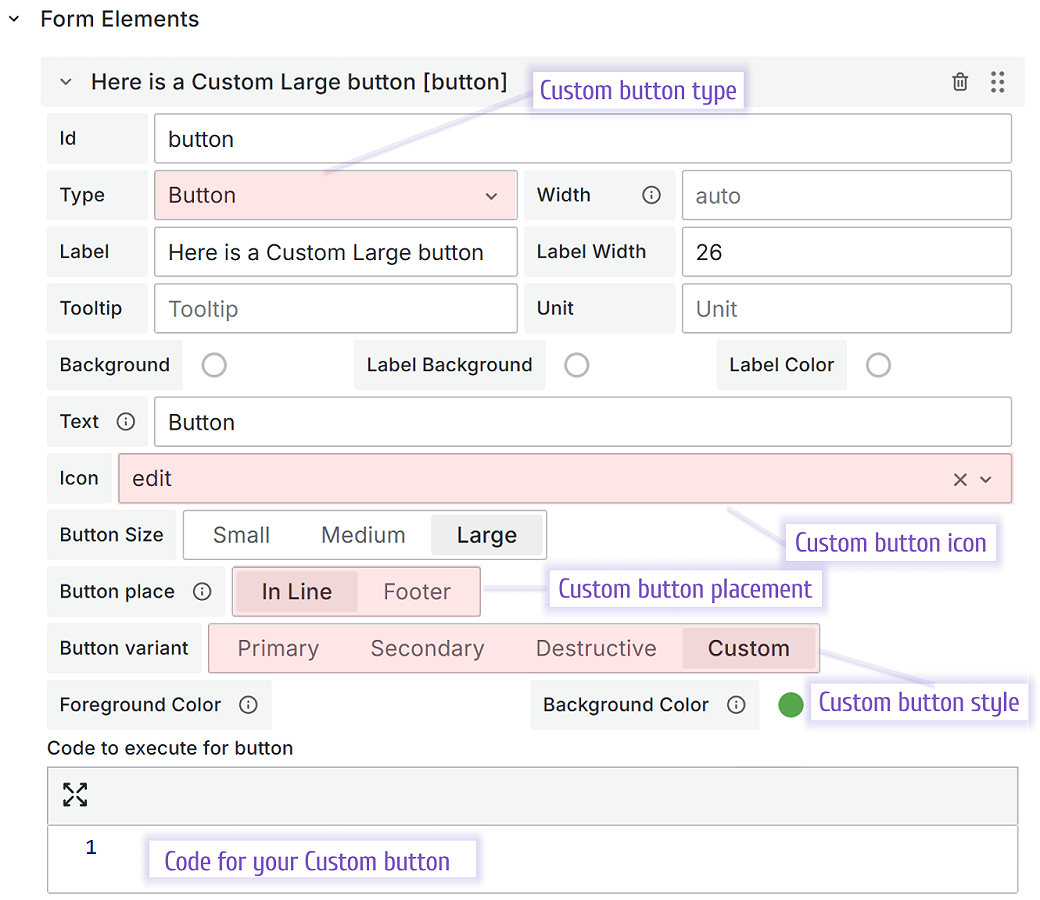1040x900 pixels.
Task: Click the Label input field
Action: click(336, 252)
